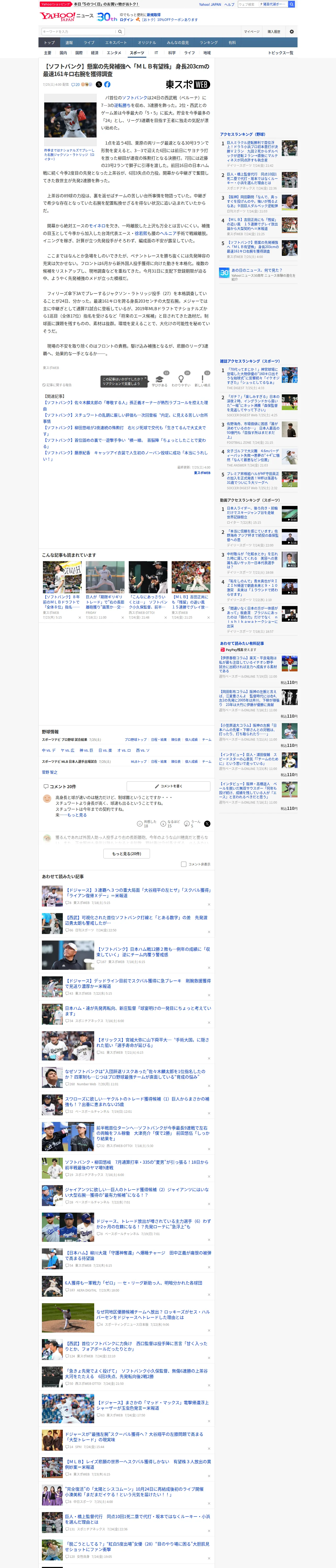
Task: Open the 有料 tab
Action: coord(232,43)
